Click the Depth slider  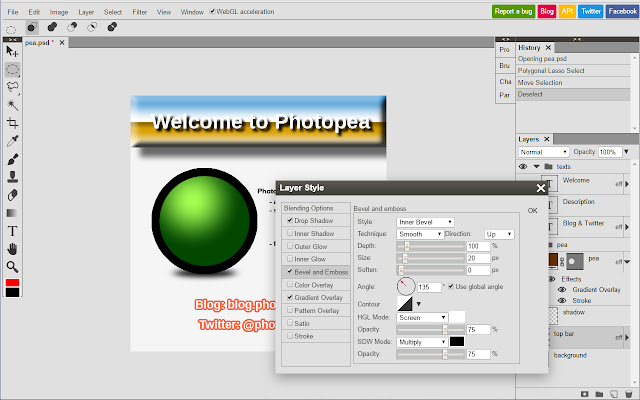[x=431, y=246]
